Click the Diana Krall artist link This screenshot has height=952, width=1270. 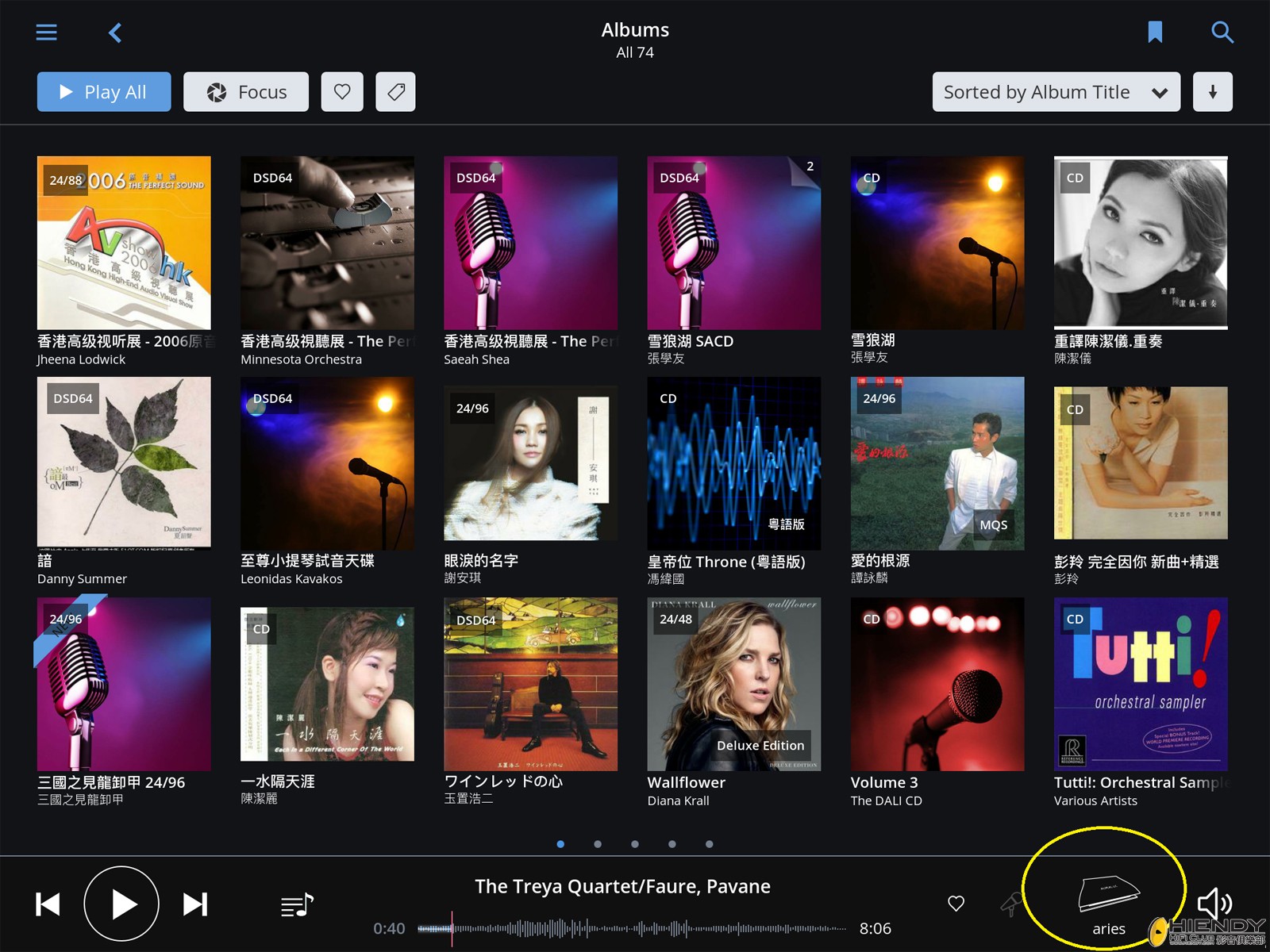(x=679, y=801)
